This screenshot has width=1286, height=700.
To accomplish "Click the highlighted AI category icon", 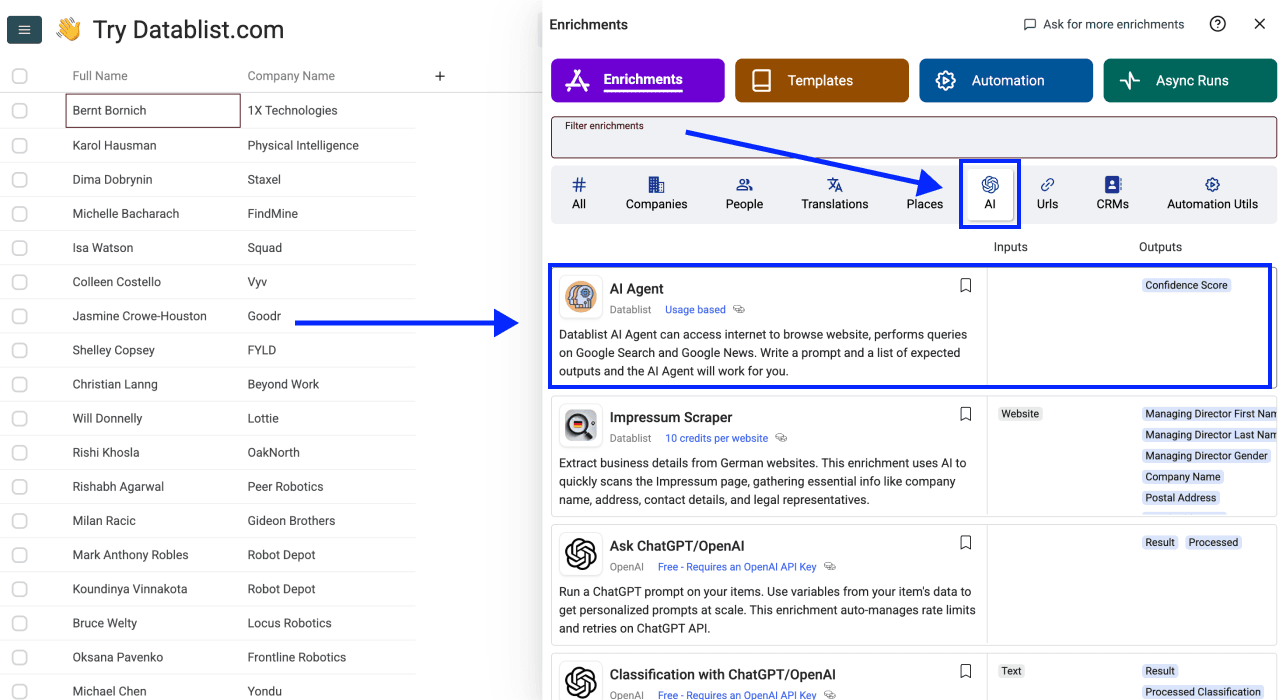I will click(x=989, y=192).
